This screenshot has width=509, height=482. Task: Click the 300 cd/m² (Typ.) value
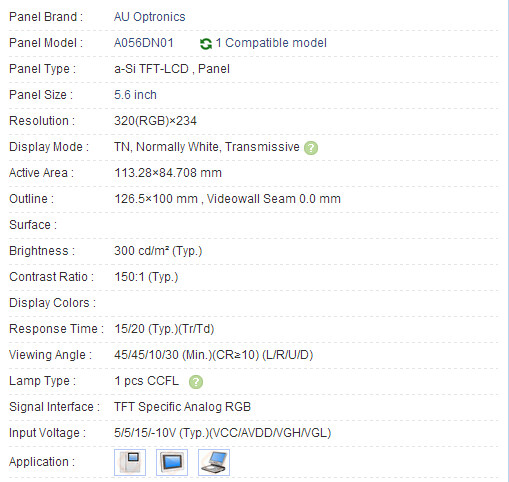pyautogui.click(x=158, y=251)
